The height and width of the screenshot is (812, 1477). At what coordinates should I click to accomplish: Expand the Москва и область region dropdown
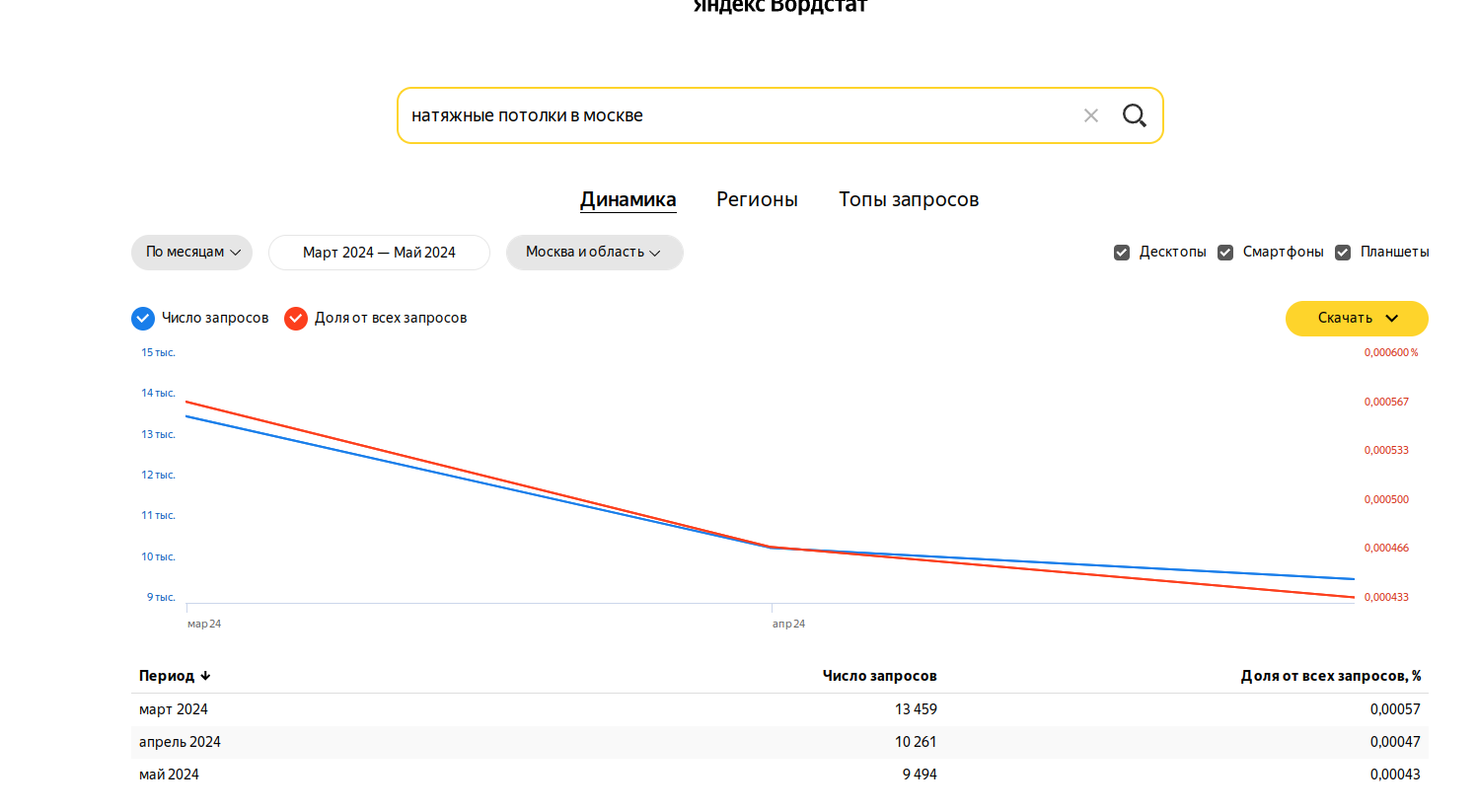click(594, 252)
